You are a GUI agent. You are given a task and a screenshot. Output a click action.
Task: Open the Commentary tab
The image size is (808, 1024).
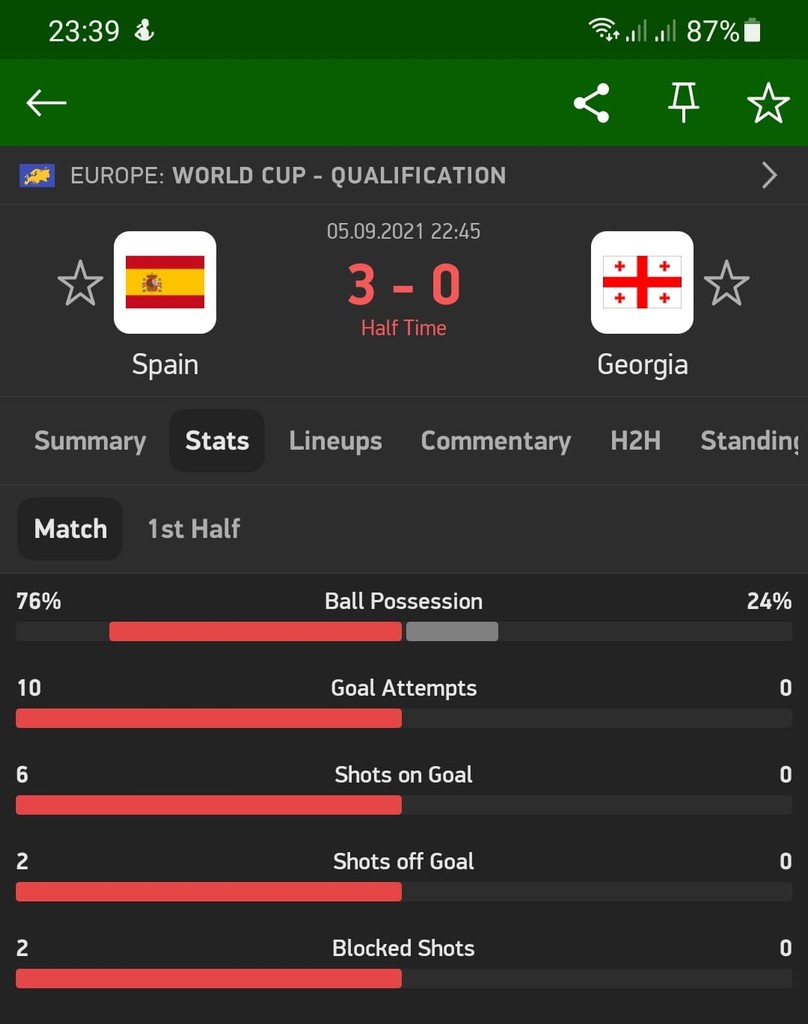pos(496,441)
